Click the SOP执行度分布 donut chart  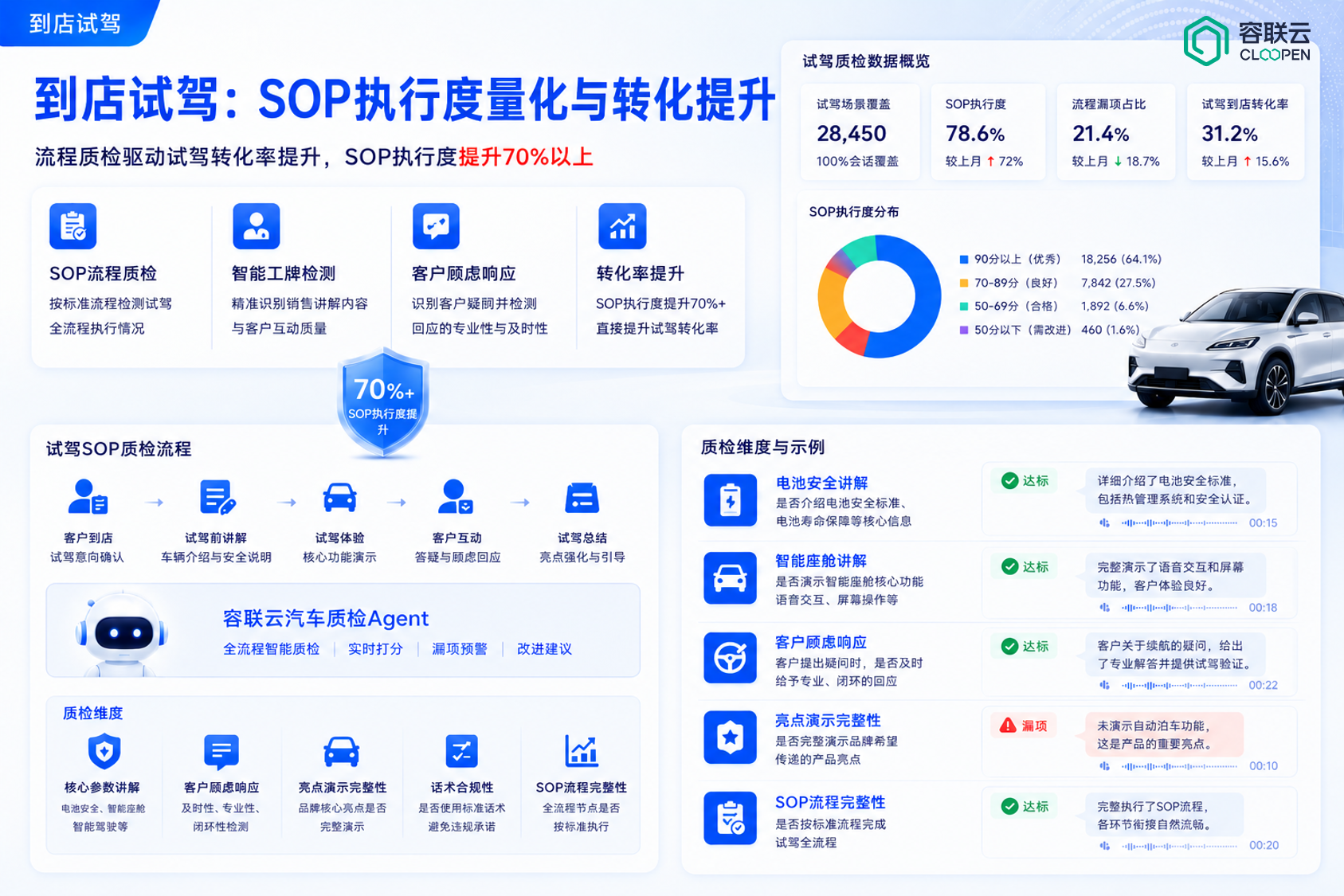click(x=879, y=296)
